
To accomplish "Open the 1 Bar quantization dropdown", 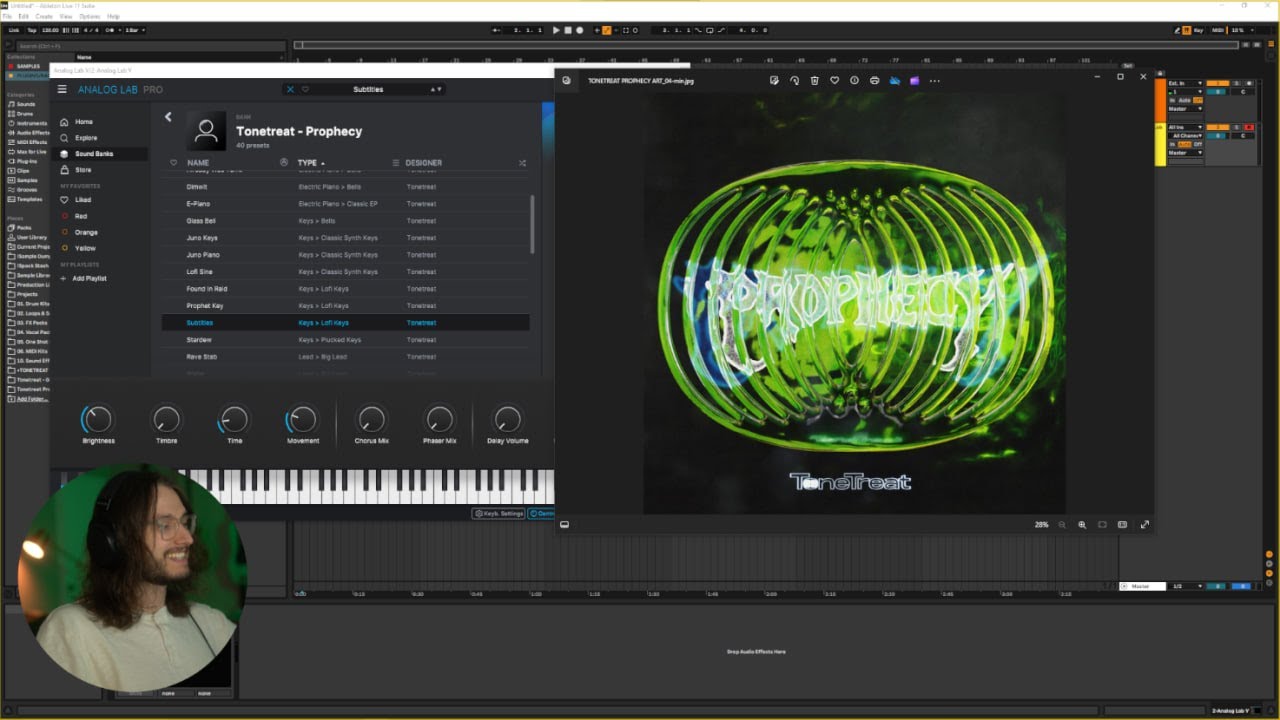I will coord(133,30).
